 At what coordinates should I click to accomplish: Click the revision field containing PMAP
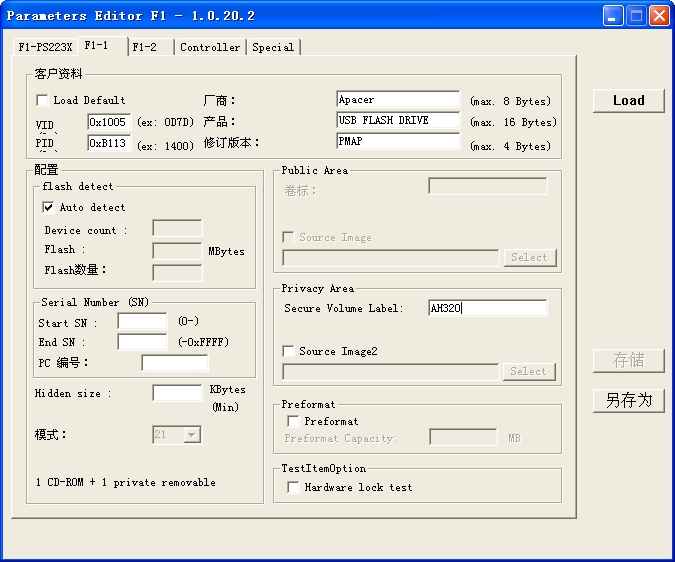[x=398, y=142]
